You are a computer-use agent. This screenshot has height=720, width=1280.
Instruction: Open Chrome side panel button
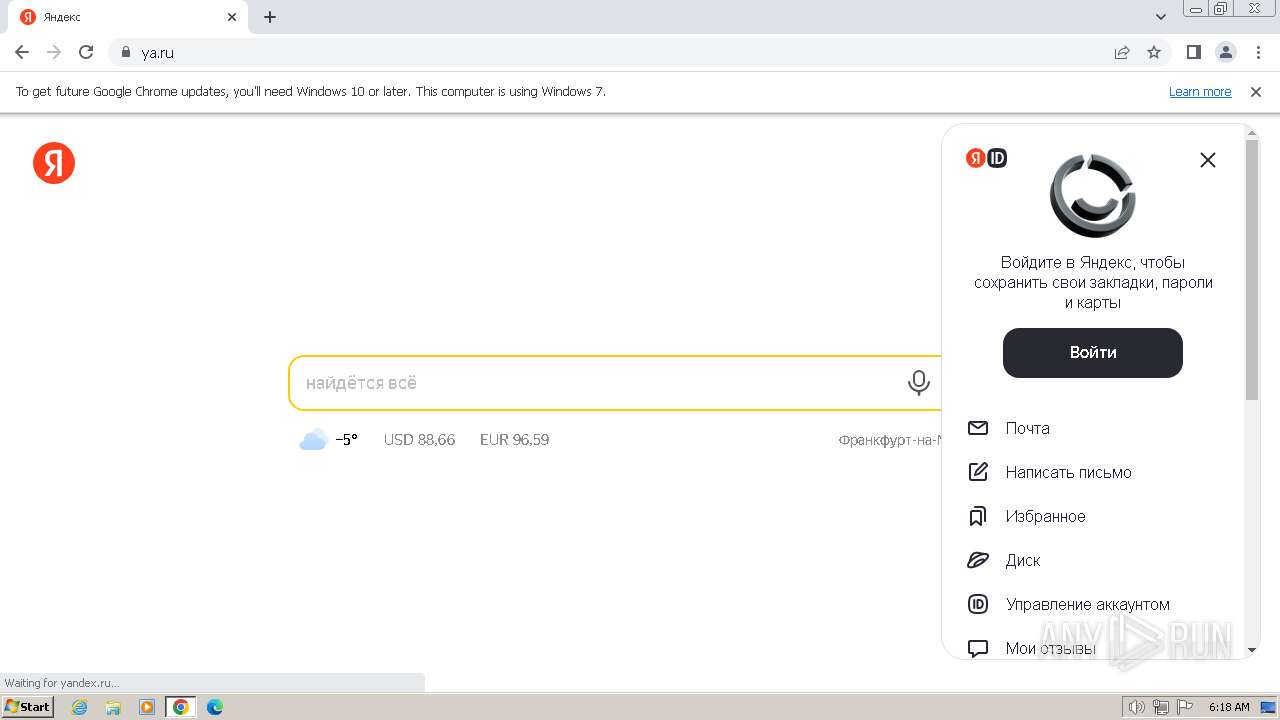pyautogui.click(x=1194, y=52)
